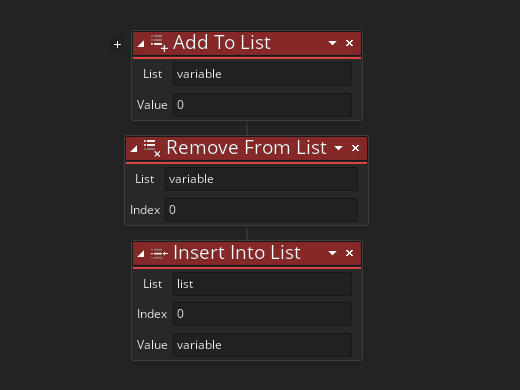
Task: Select the Add To List title text
Action: [x=222, y=43]
